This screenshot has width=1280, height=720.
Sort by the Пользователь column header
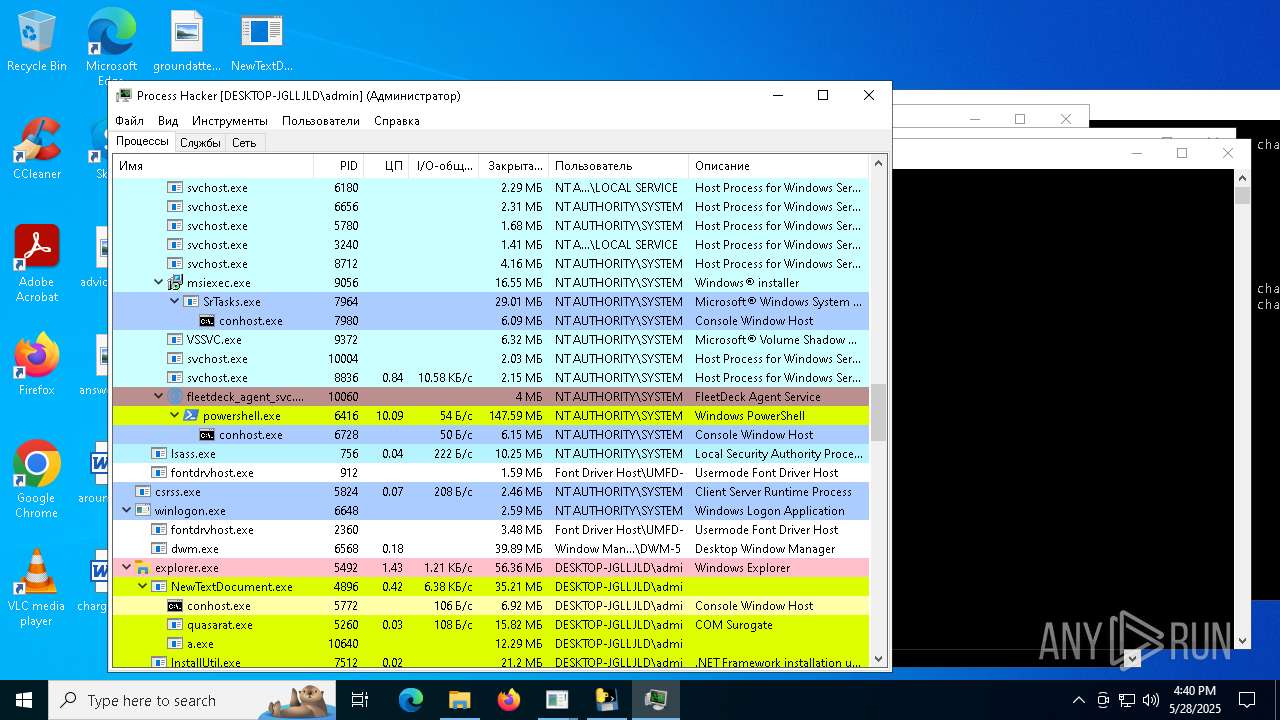tap(618, 166)
